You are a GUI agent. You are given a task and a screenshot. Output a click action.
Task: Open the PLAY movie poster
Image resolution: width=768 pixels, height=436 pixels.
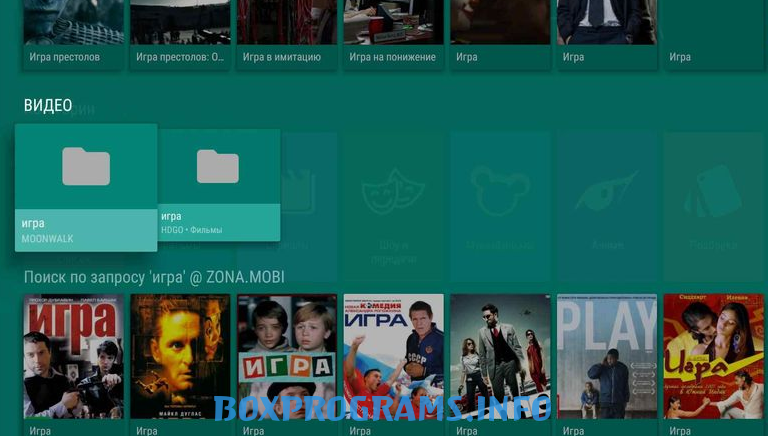[x=607, y=356]
